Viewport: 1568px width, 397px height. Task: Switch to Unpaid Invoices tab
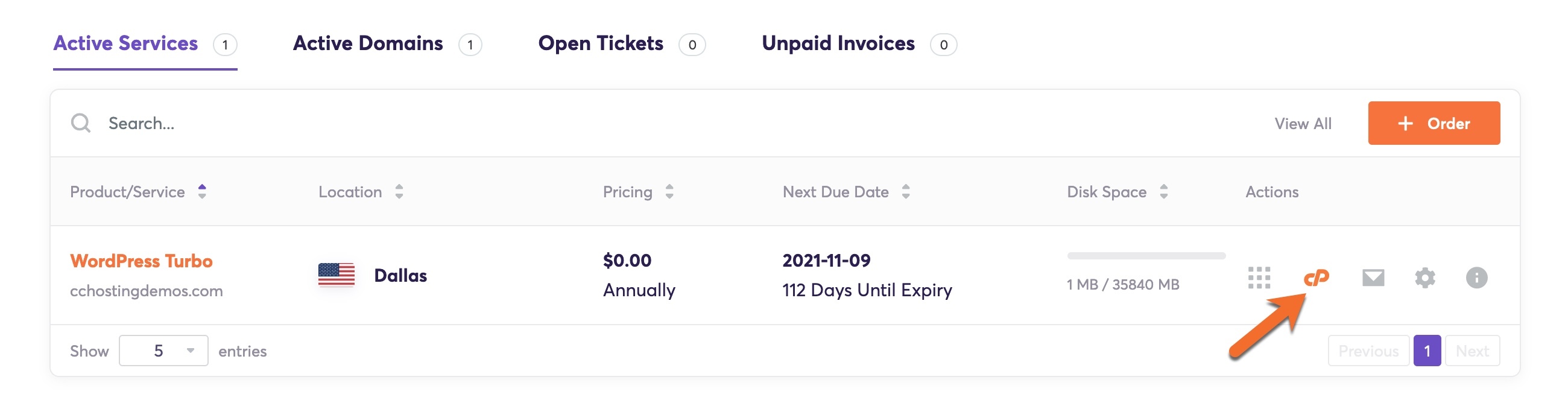tap(838, 44)
